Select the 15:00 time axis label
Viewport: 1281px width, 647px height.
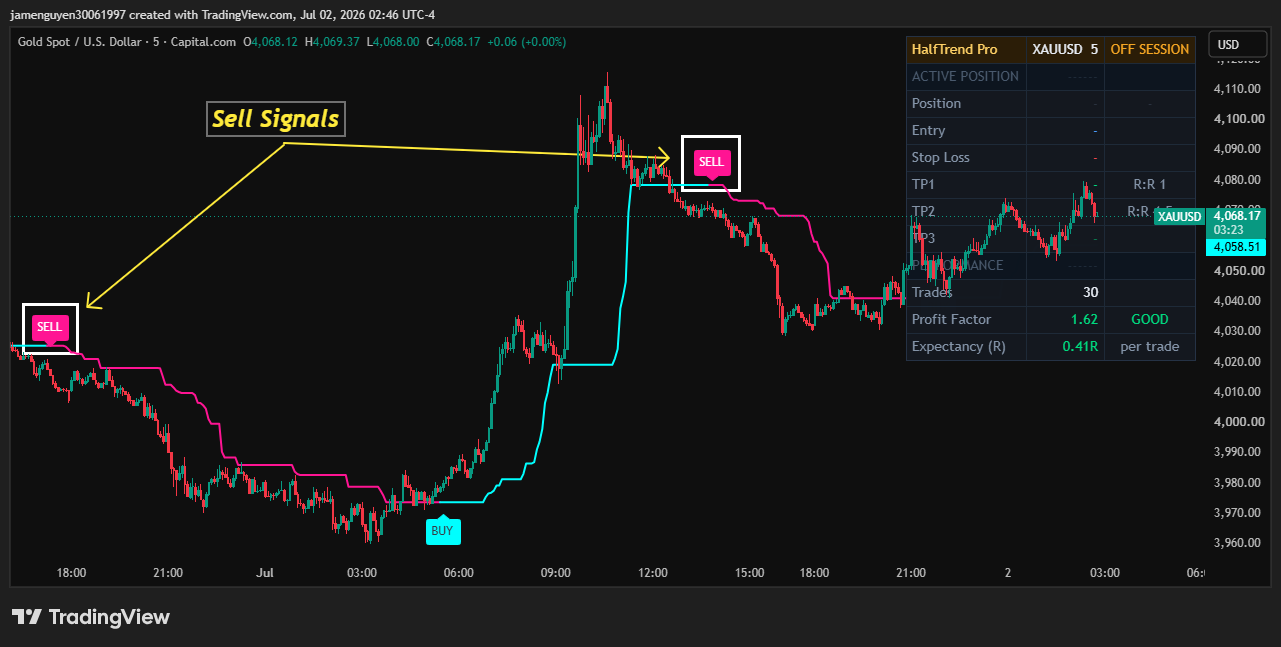click(749, 573)
